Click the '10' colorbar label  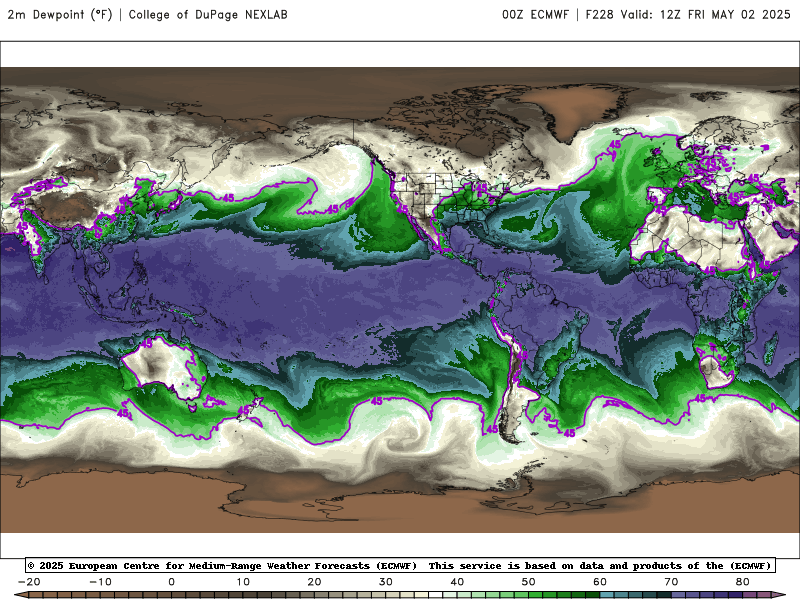243,582
